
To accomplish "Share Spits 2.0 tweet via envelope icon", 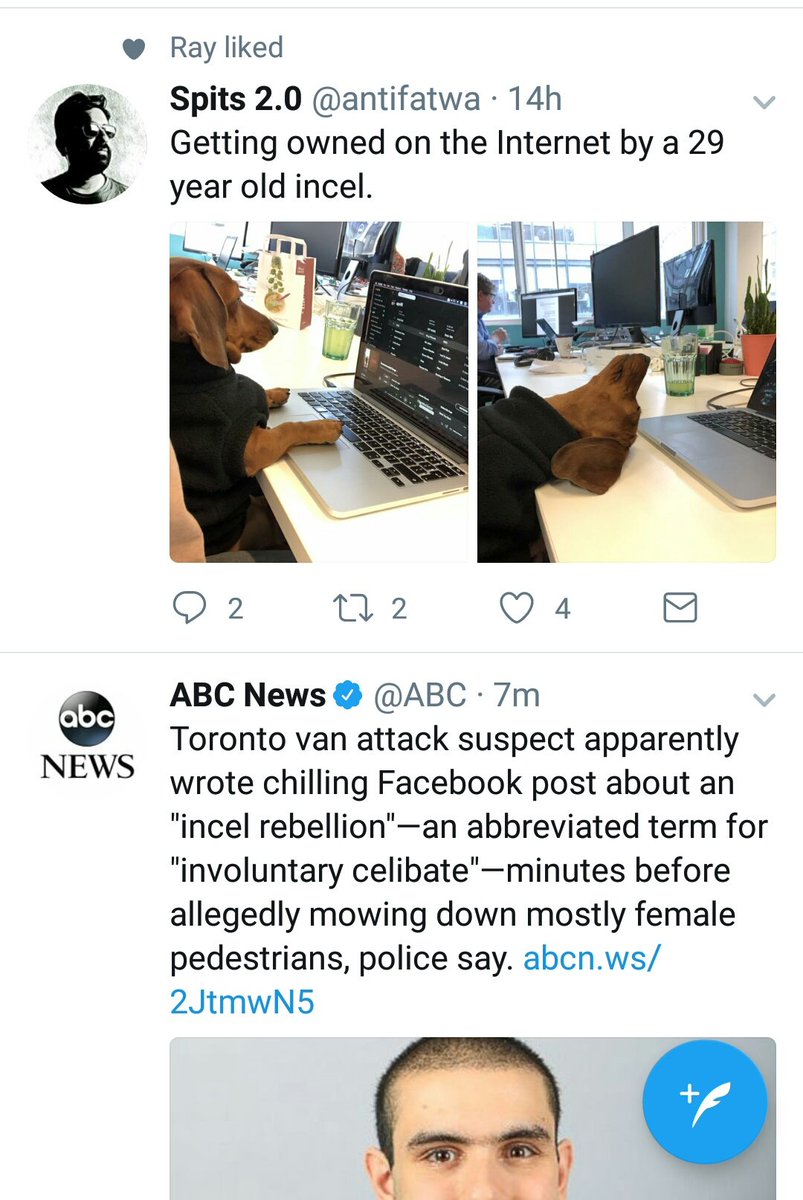I will (x=680, y=607).
